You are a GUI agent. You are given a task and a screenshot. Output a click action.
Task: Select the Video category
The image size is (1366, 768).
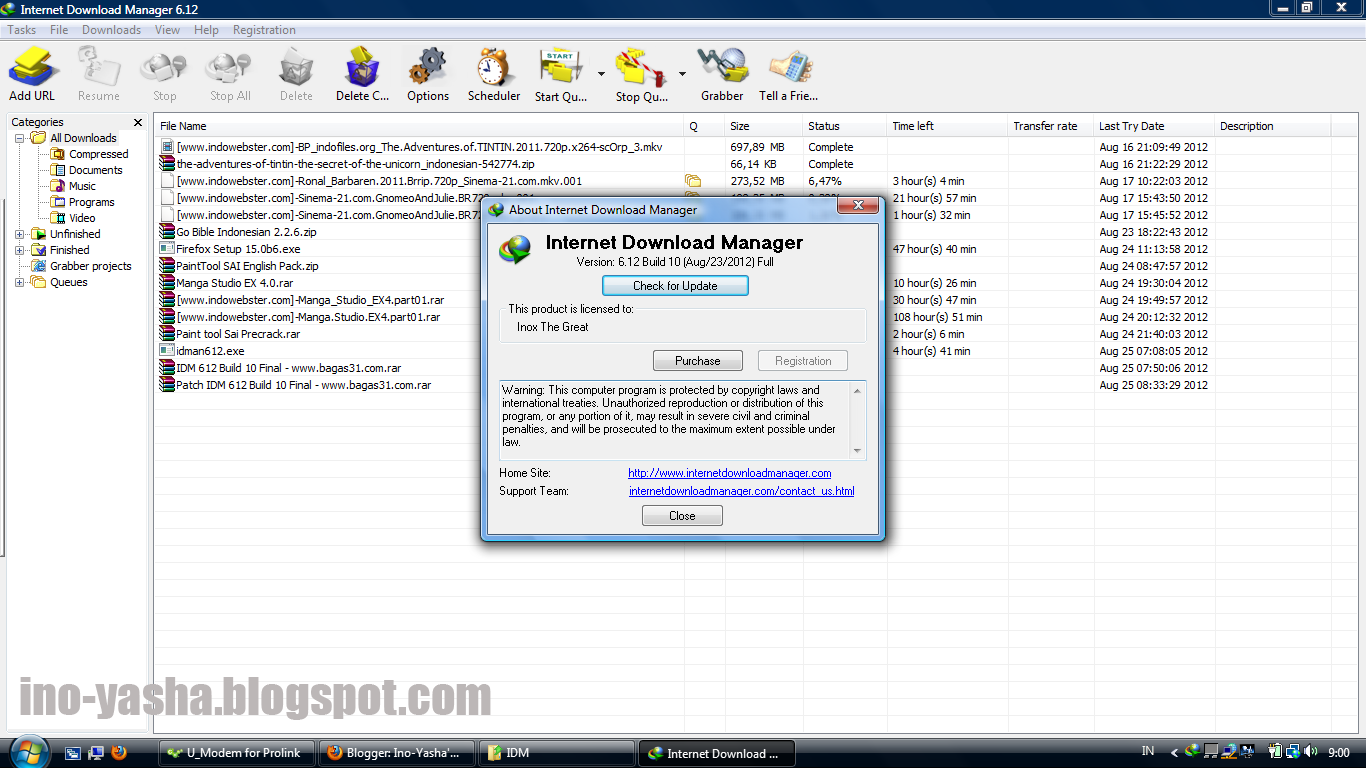(83, 218)
